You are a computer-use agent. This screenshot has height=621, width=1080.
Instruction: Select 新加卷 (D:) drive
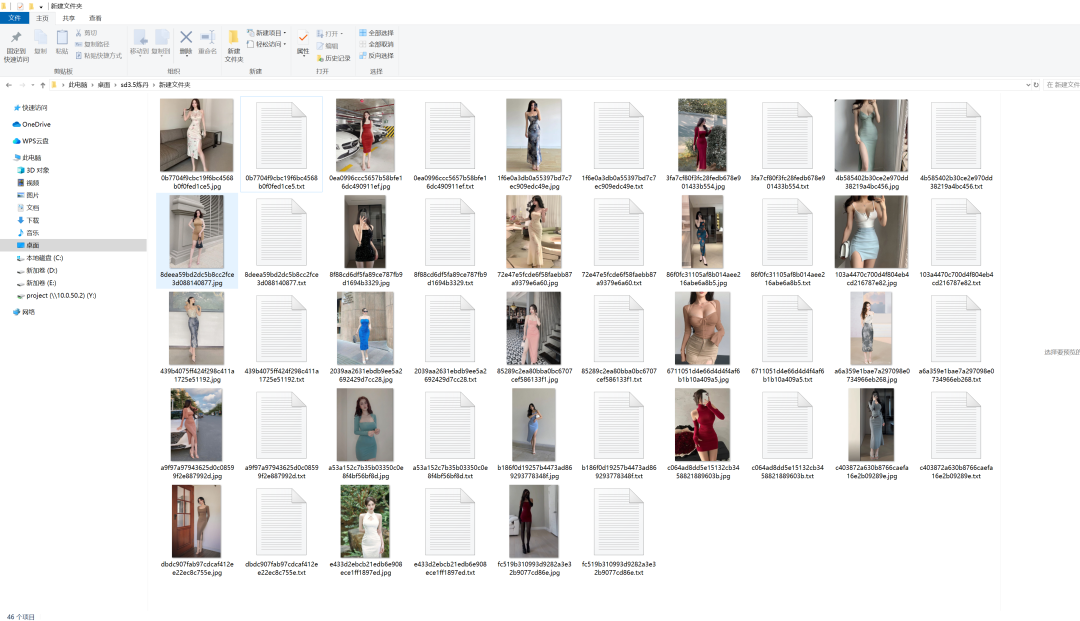point(41,271)
